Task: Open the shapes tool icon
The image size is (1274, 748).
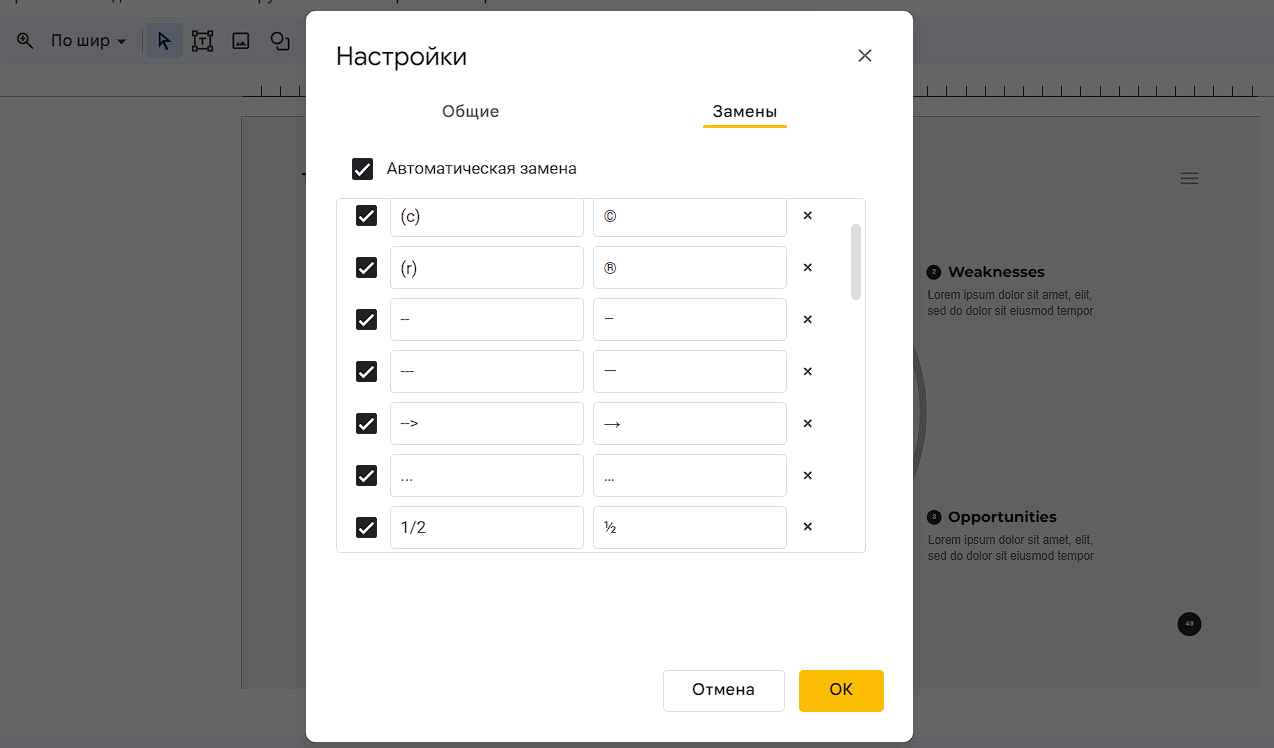Action: tap(280, 41)
